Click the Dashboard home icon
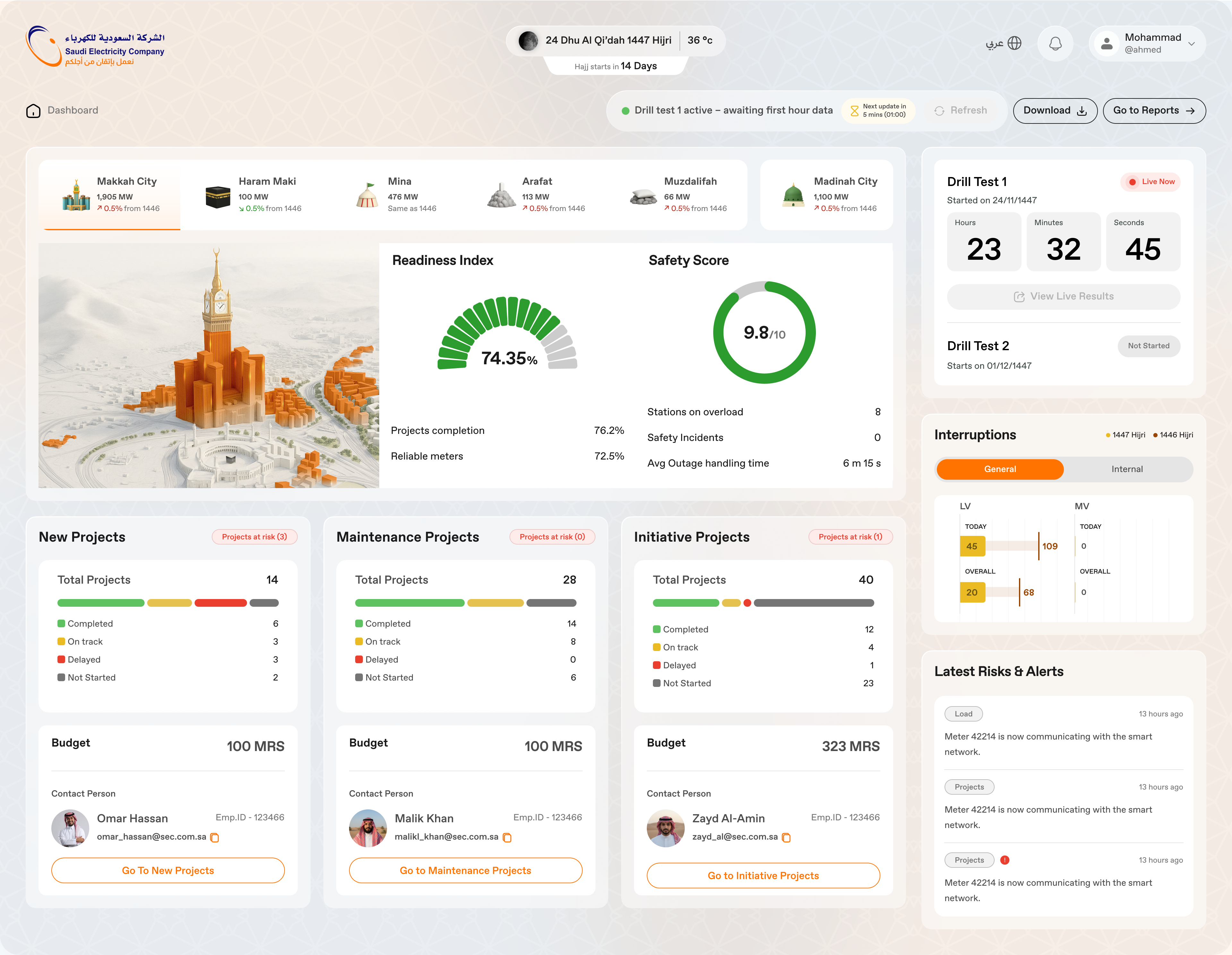The width and height of the screenshot is (1232, 955). pos(33,111)
